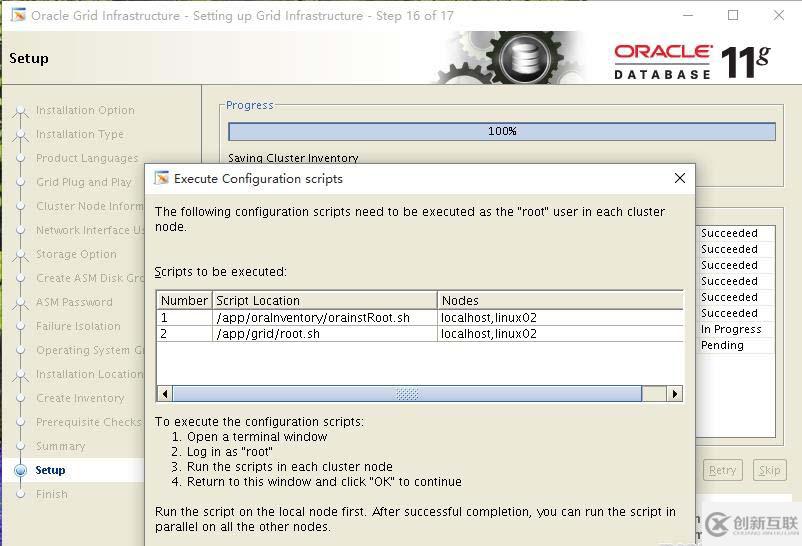Click the Saving Cluster Inventory status text
The height and width of the screenshot is (546, 802).
click(x=293, y=158)
